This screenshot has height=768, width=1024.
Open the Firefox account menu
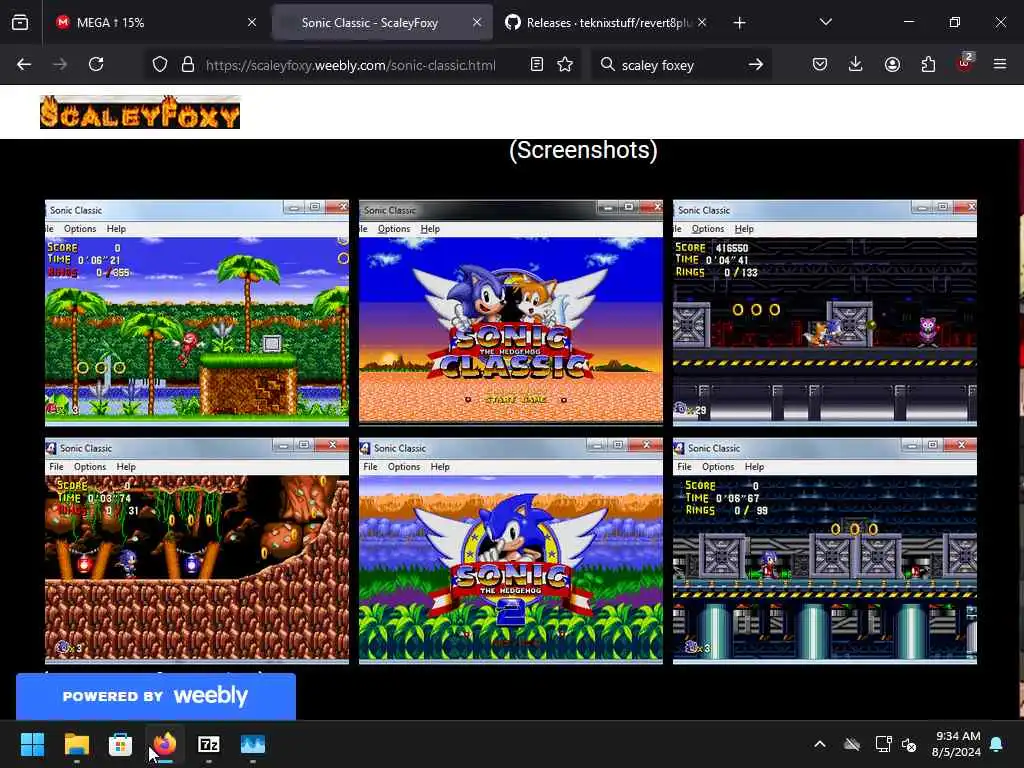click(892, 65)
